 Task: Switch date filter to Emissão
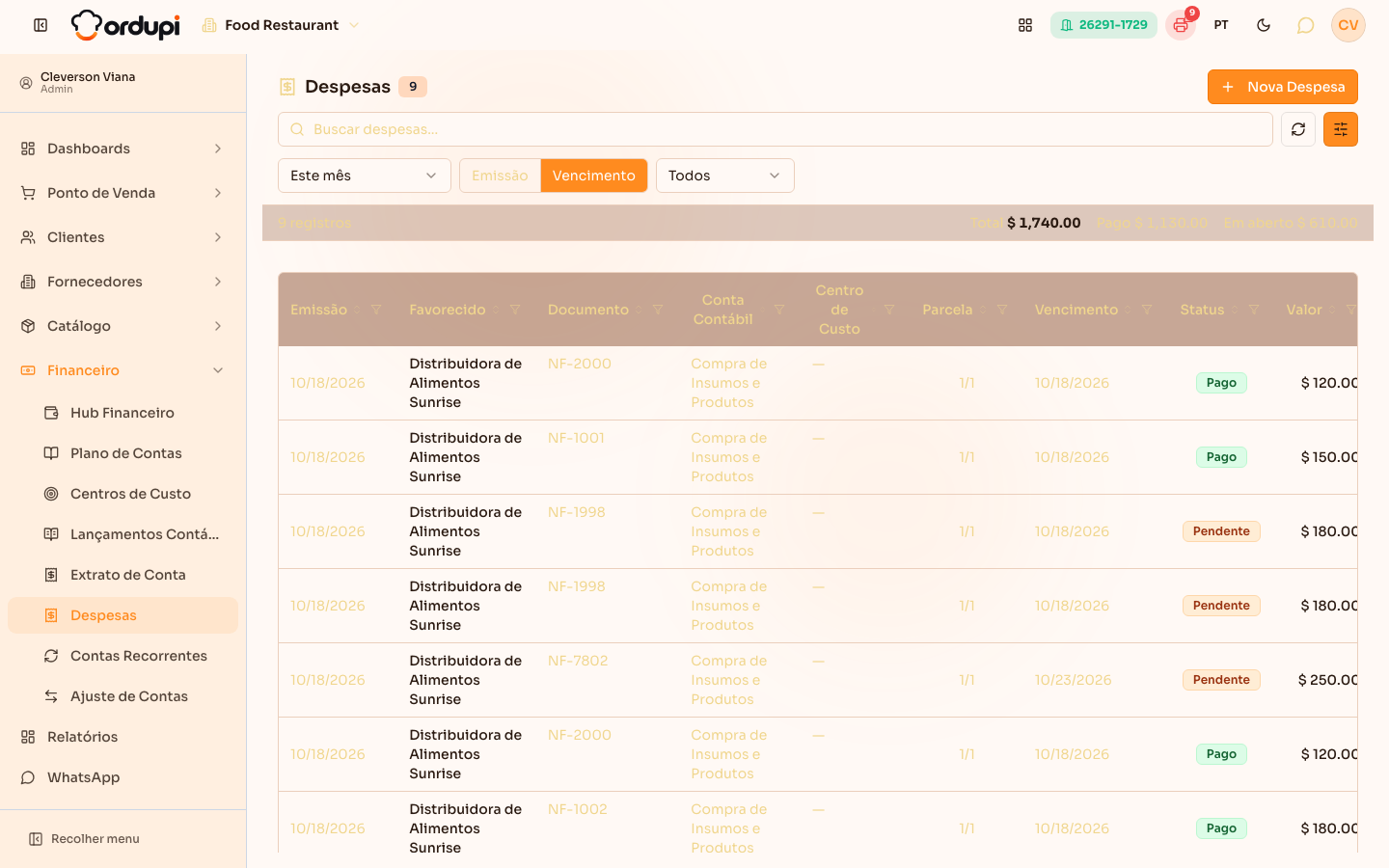[x=500, y=176]
